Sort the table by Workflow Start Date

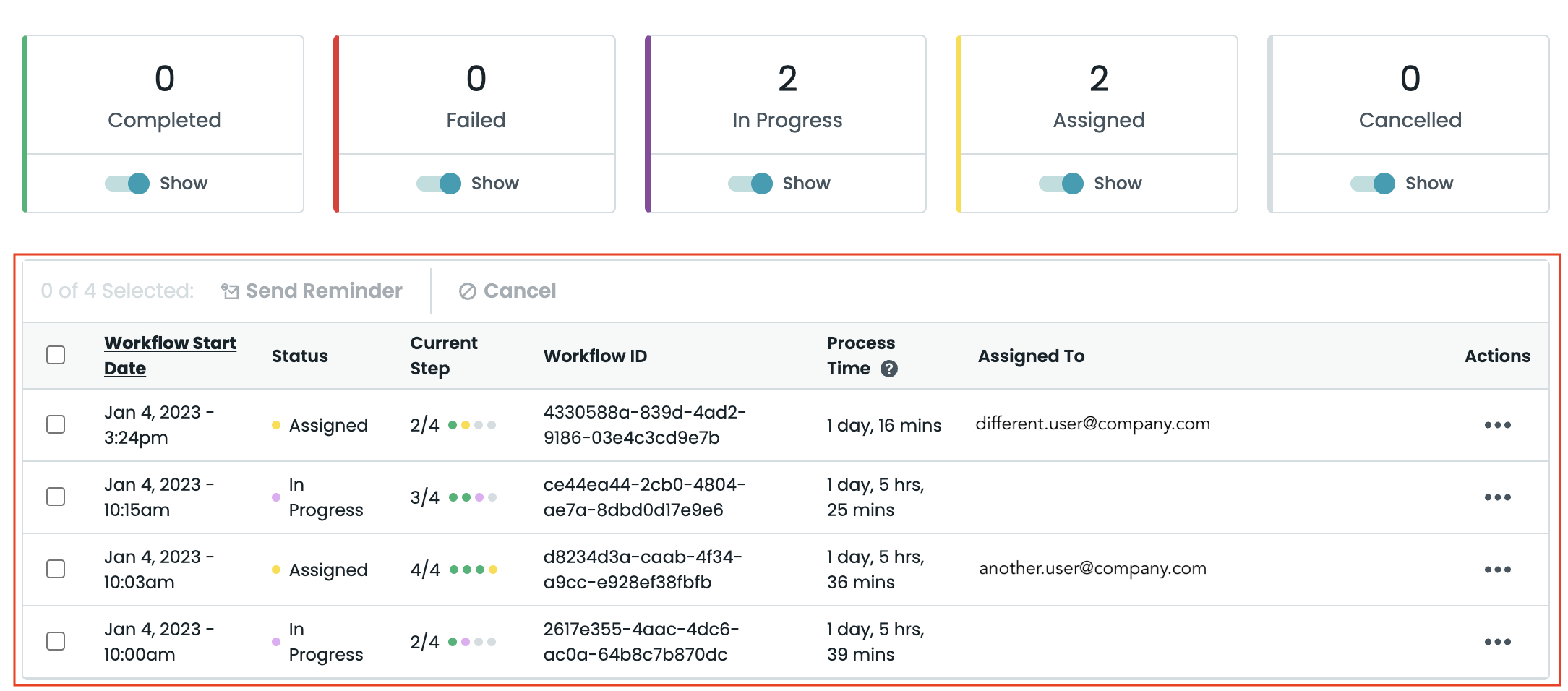[x=170, y=355]
